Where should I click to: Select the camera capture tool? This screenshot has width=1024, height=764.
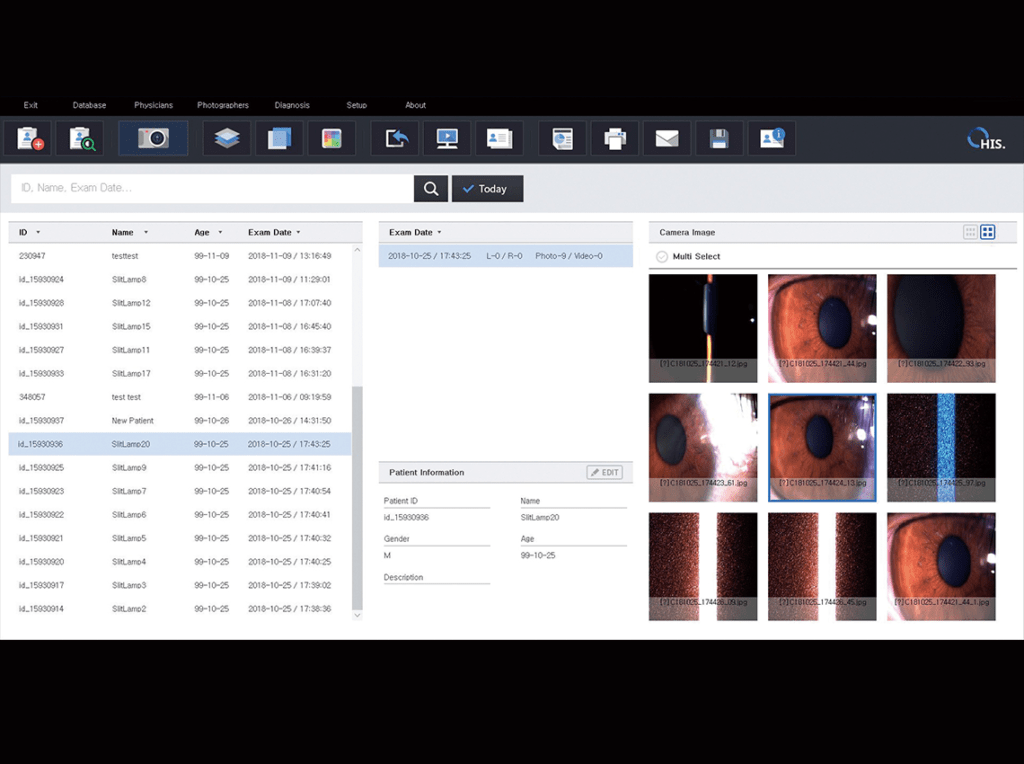(x=152, y=138)
